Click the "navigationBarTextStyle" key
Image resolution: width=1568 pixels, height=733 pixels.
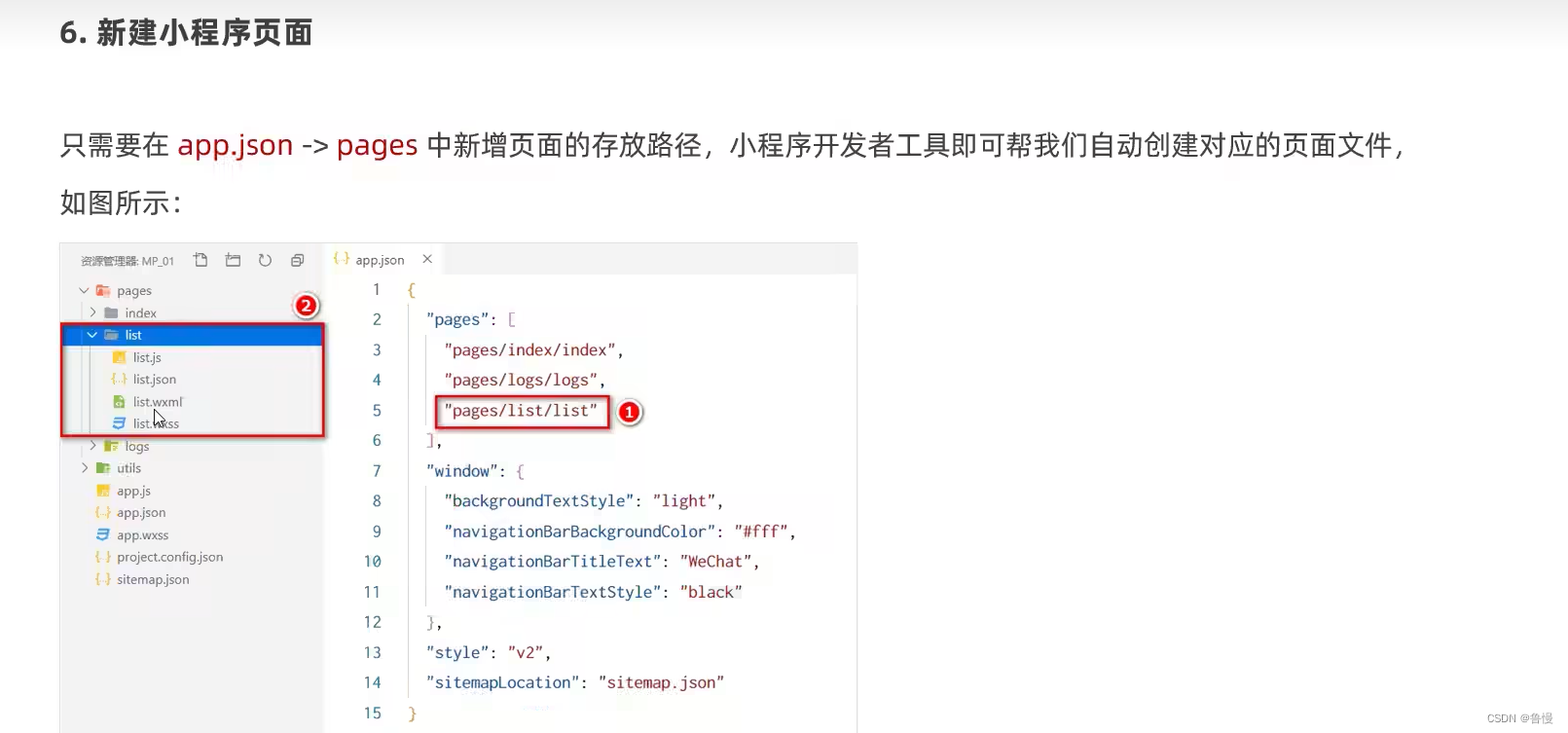(553, 592)
